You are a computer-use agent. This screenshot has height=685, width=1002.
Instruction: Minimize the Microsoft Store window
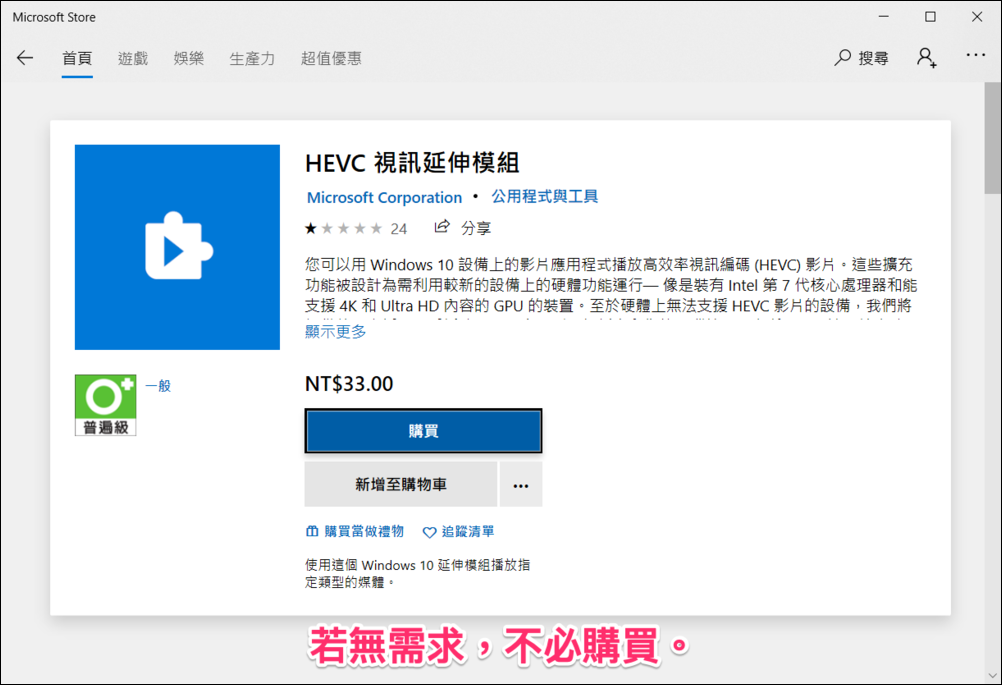pyautogui.click(x=883, y=17)
